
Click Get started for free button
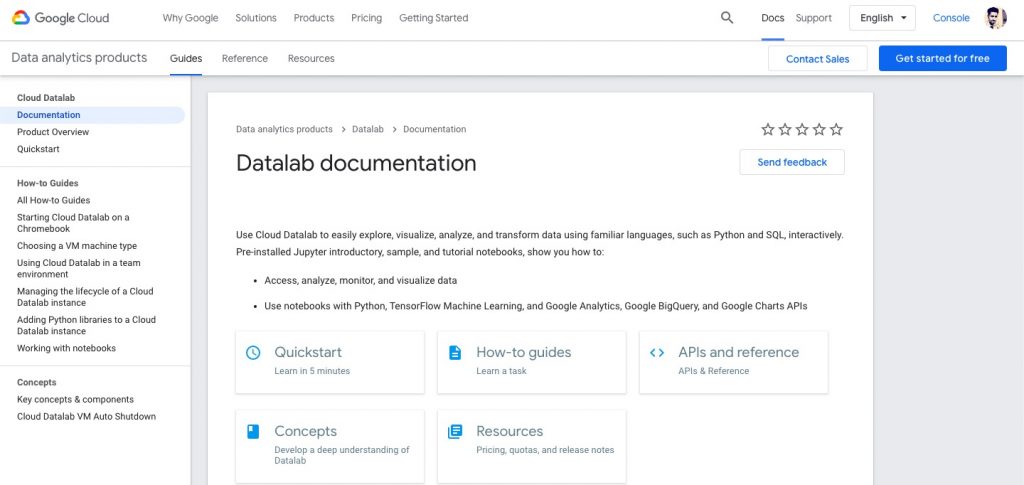942,58
